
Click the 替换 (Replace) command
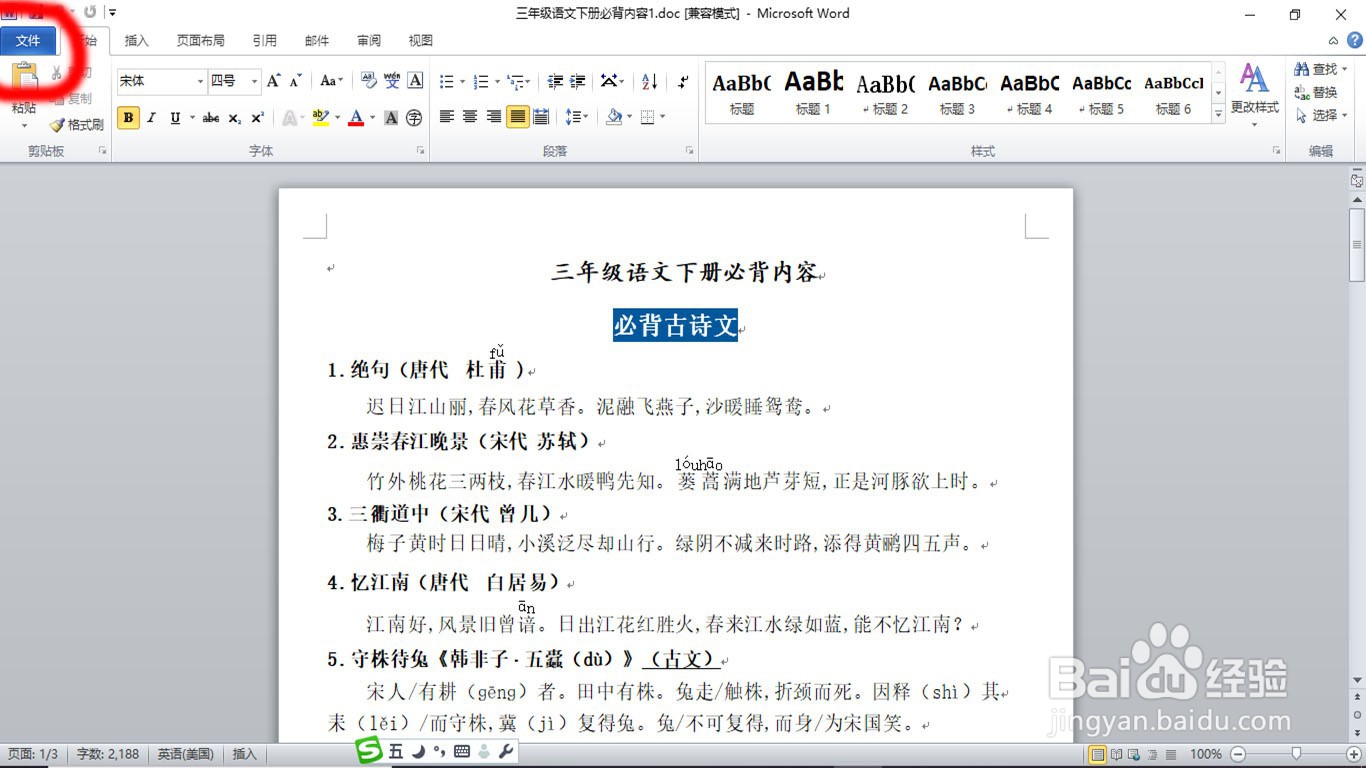[1319, 91]
